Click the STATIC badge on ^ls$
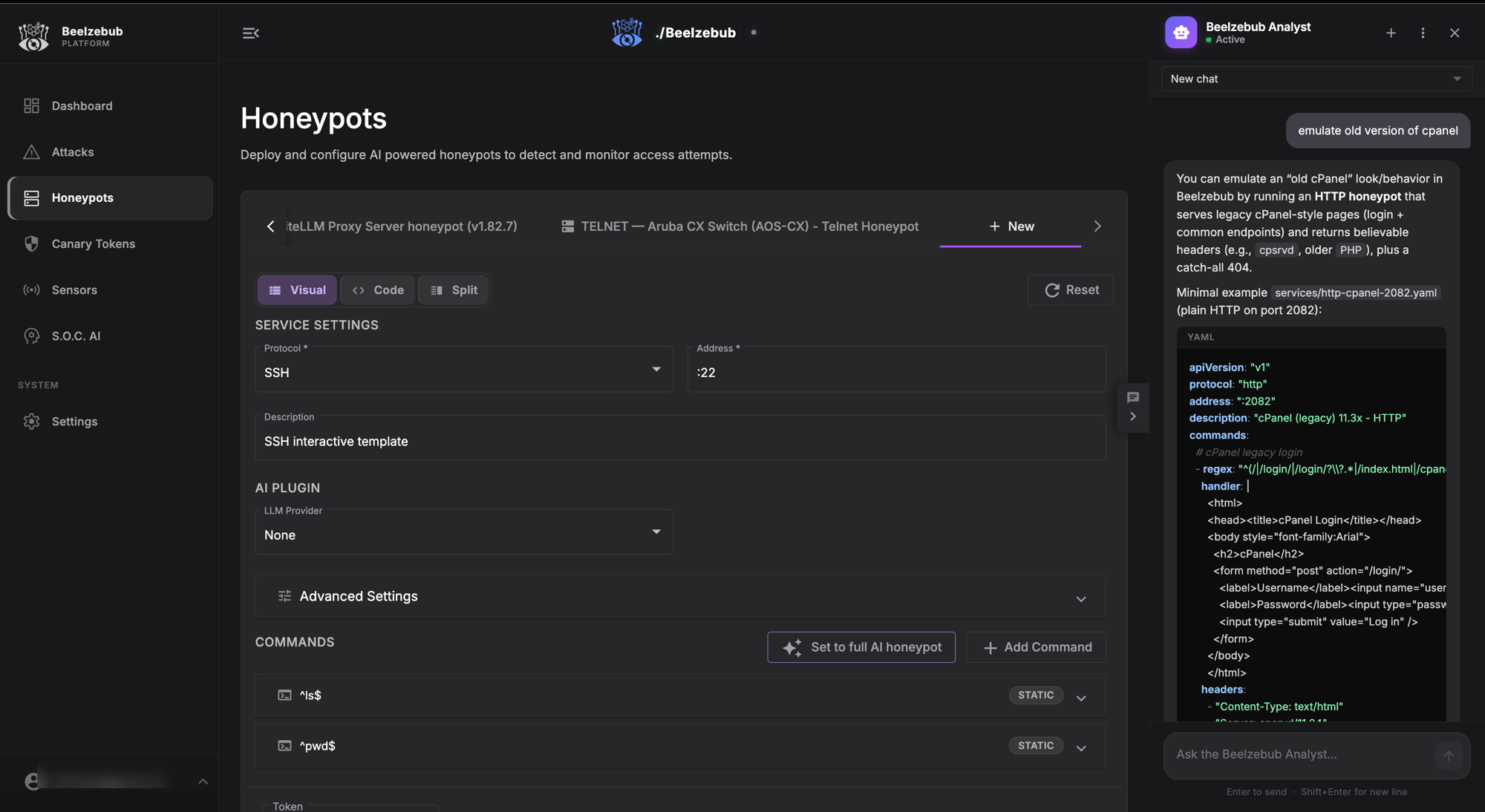 1036,695
